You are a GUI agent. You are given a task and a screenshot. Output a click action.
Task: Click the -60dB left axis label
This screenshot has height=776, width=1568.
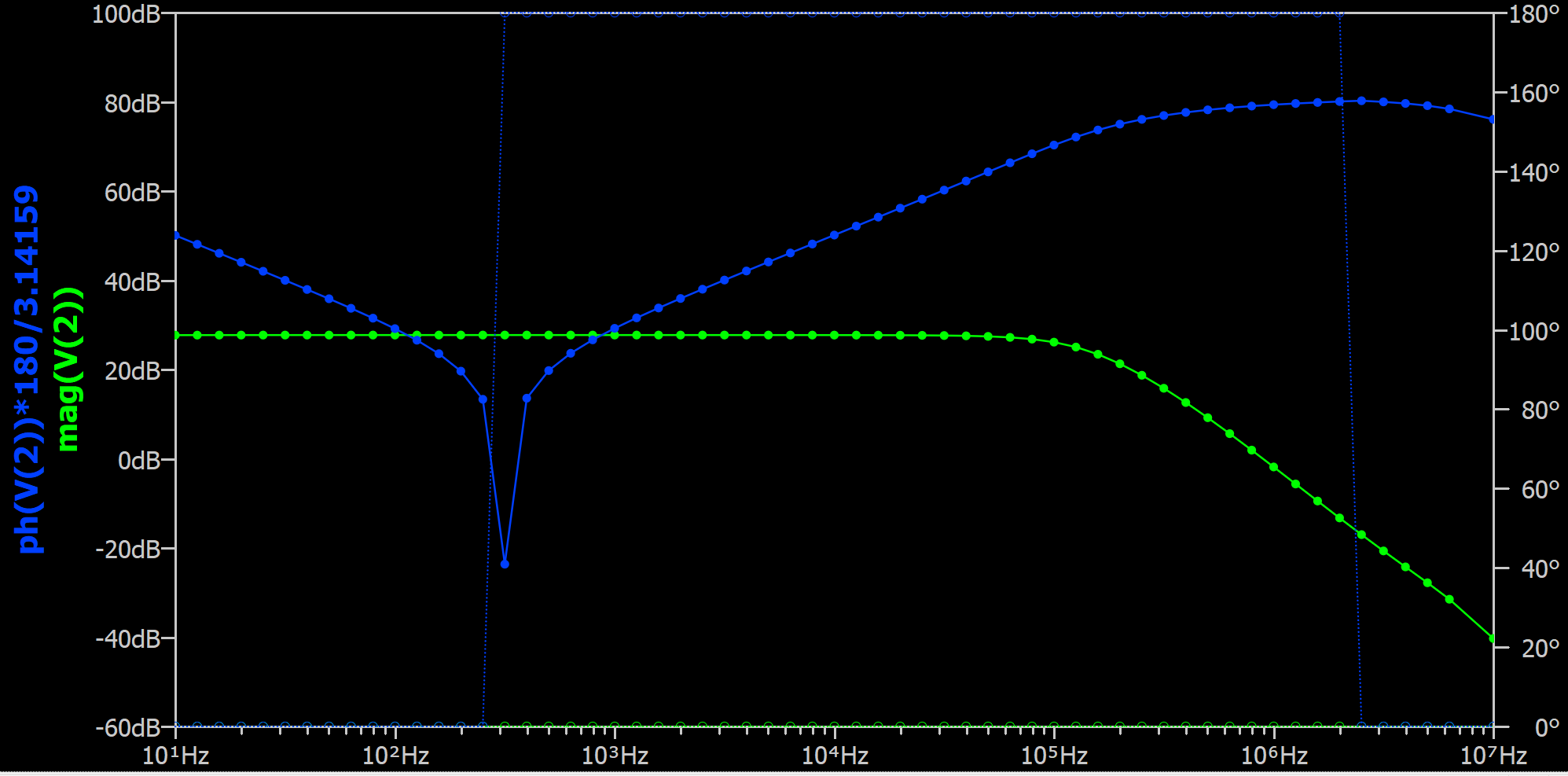coord(127,727)
